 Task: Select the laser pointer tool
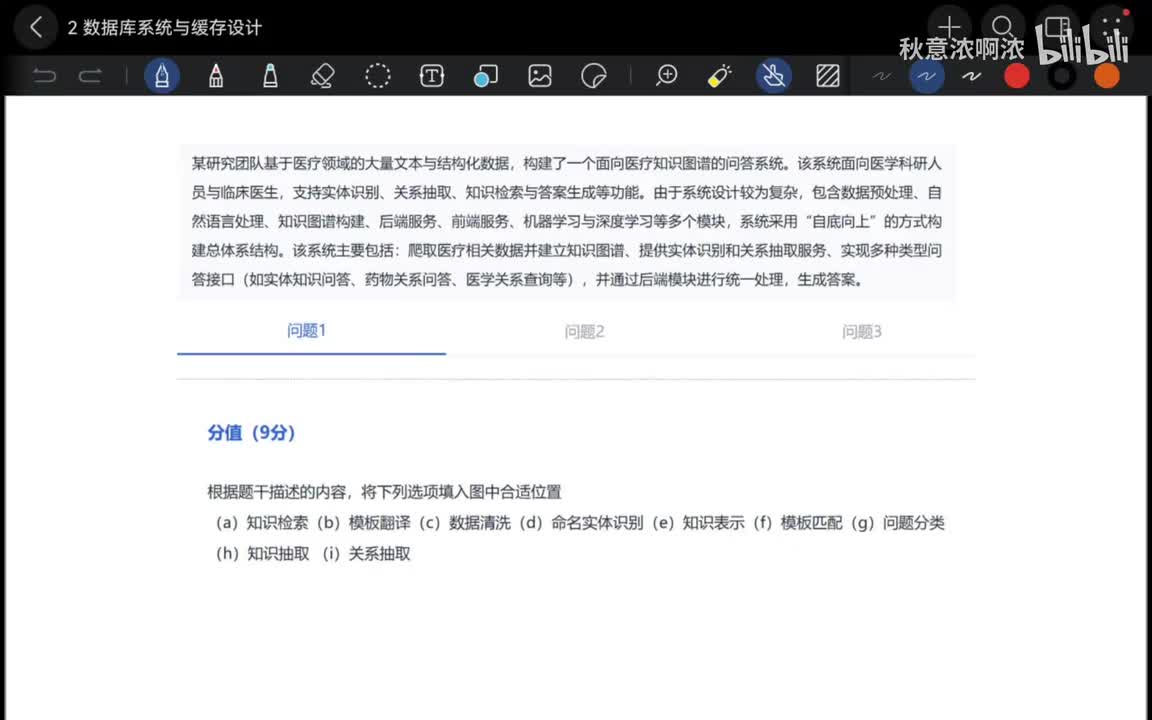point(719,76)
